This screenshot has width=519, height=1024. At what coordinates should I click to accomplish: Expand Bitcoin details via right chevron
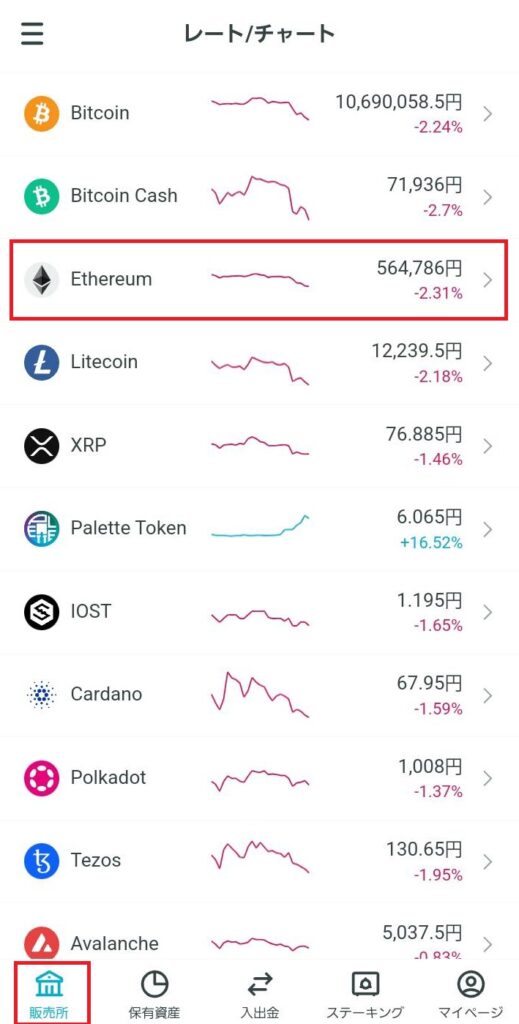pos(488,114)
